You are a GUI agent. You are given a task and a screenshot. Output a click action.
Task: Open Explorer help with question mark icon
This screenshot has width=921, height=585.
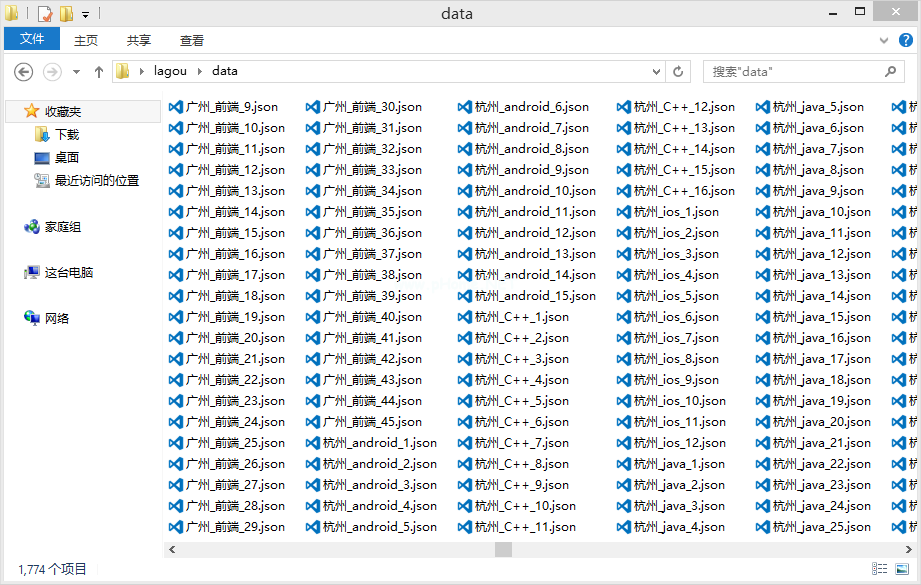908,40
